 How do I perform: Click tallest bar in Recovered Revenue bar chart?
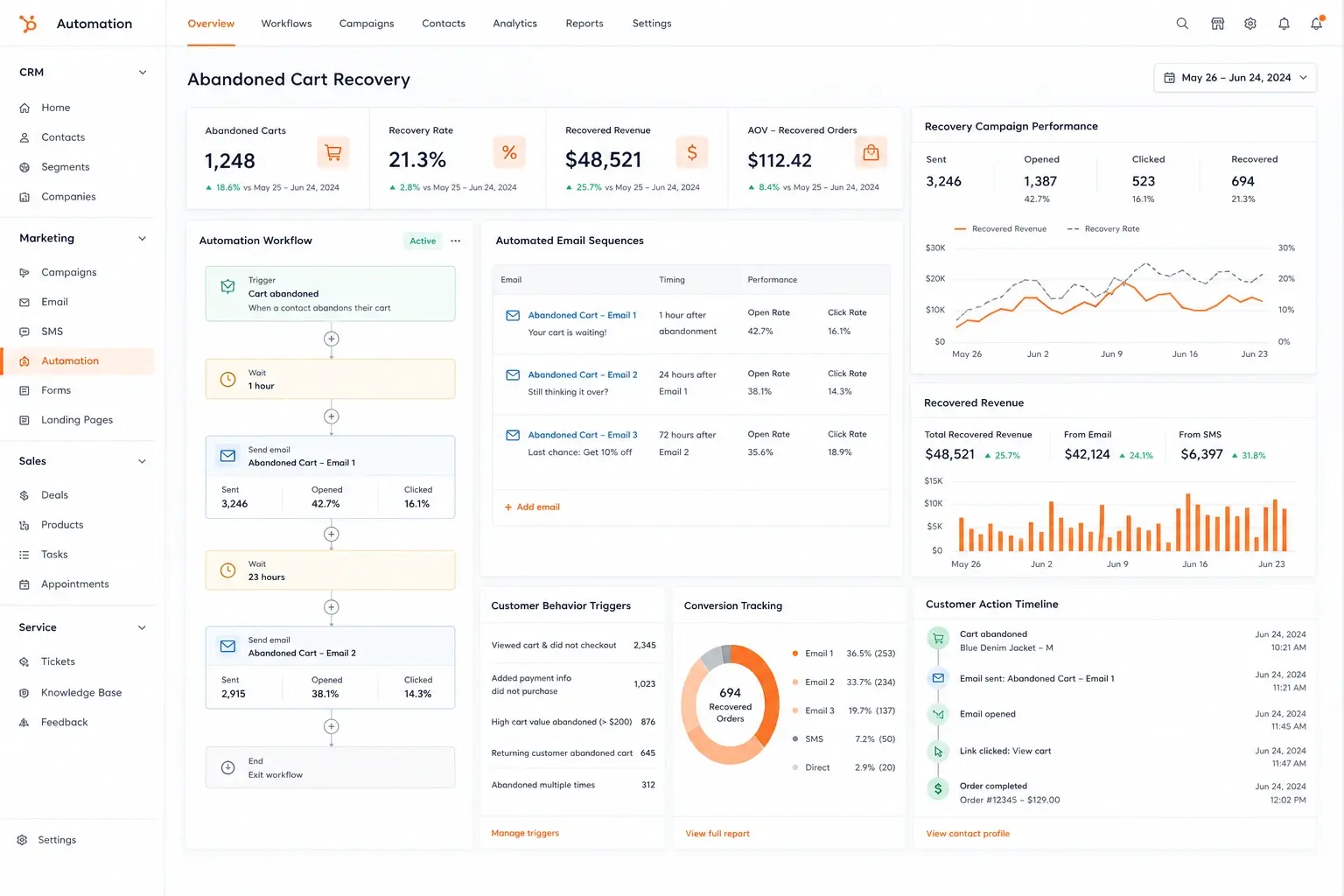click(x=1188, y=522)
